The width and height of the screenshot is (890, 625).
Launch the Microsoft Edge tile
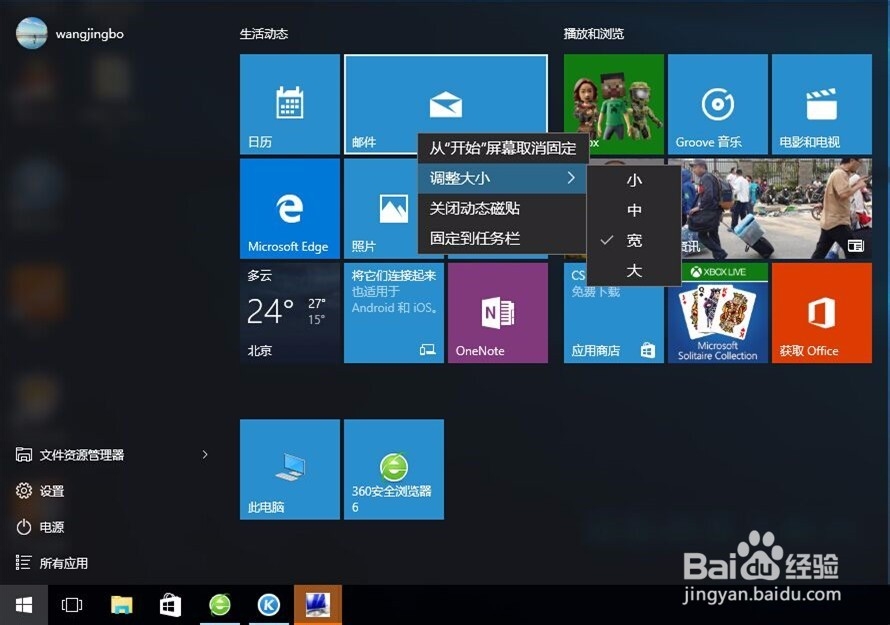tap(289, 208)
